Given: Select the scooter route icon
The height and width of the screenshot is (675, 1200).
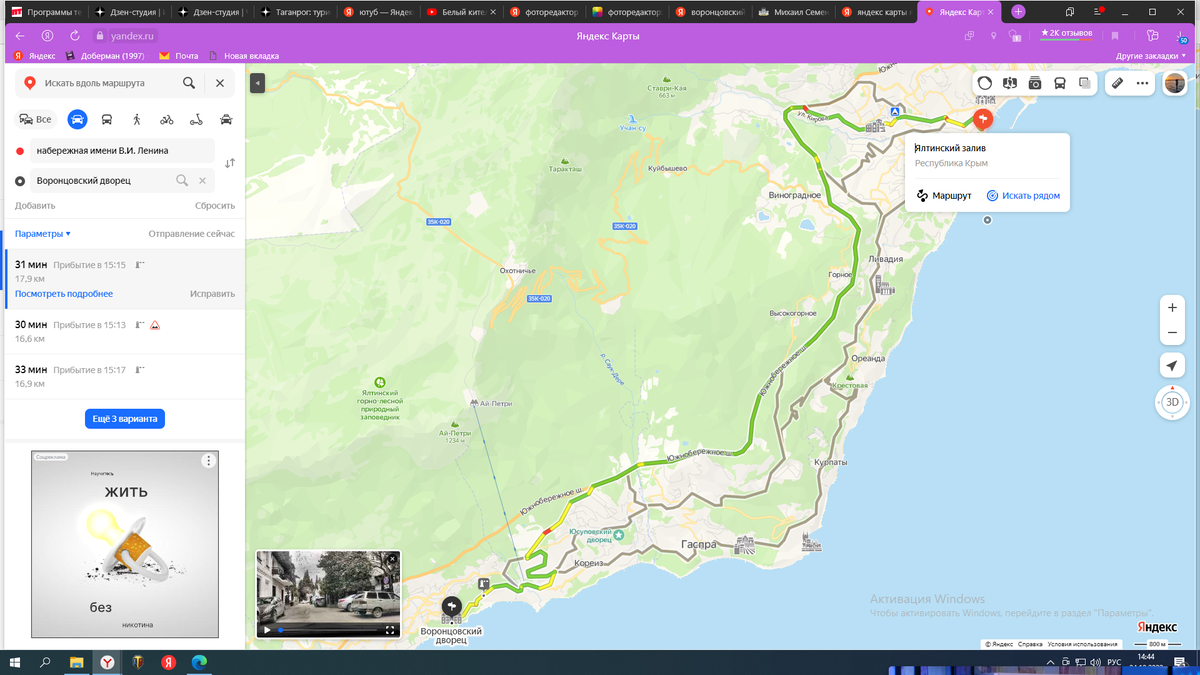Looking at the screenshot, I should tap(196, 119).
